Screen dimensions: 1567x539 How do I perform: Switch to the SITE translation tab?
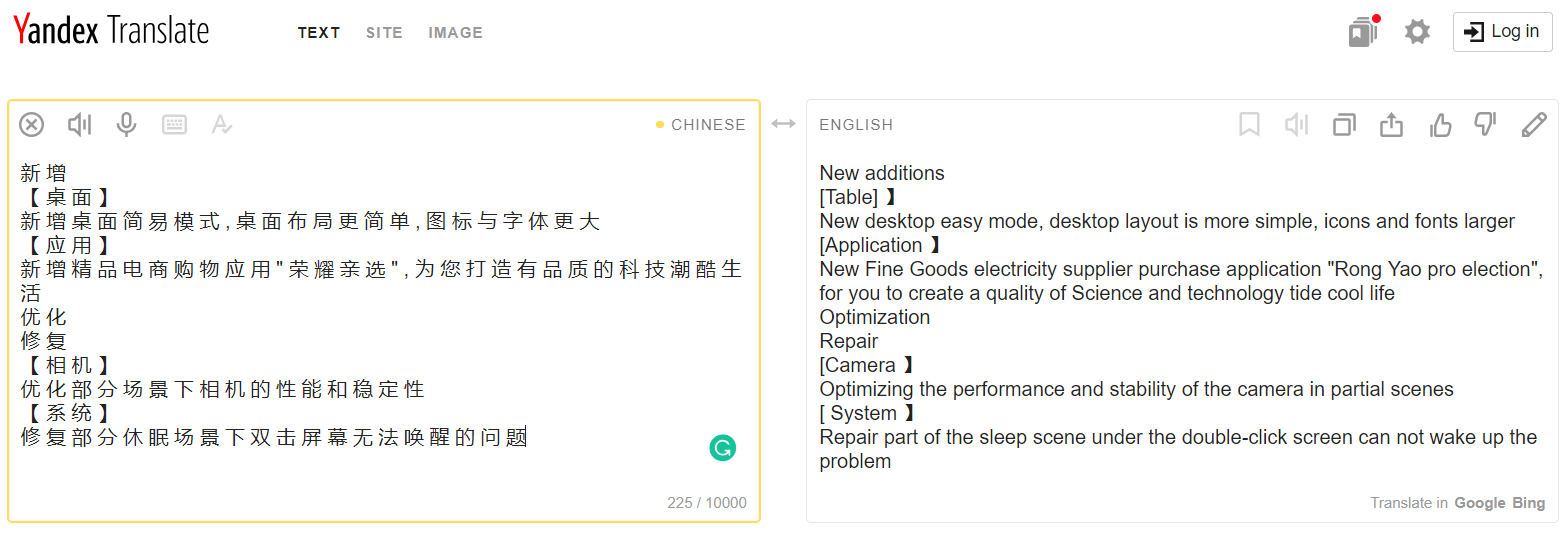click(x=384, y=33)
